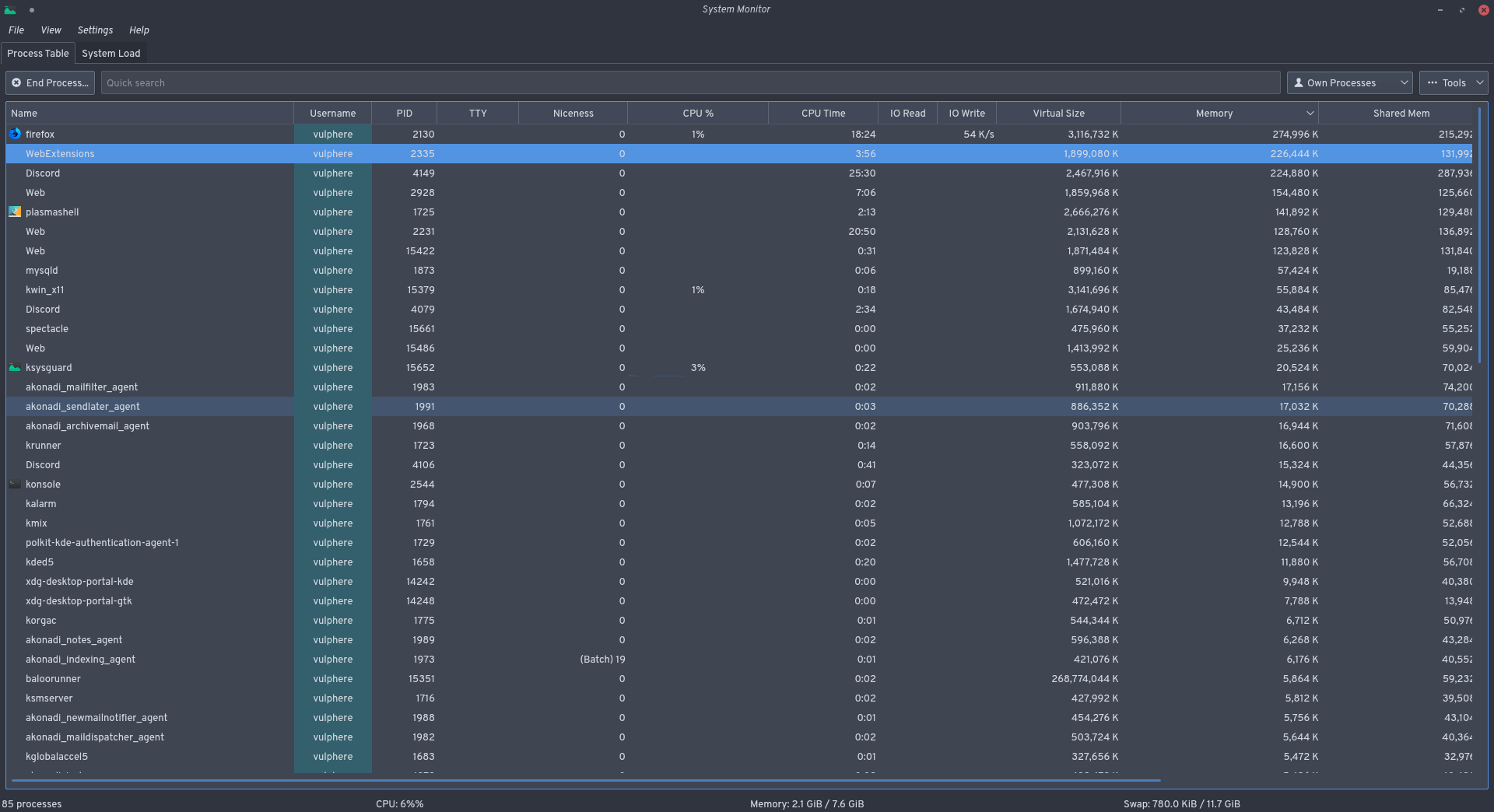Viewport: 1494px width, 812px height.
Task: Select the akonadi_maildispatcher_agent row
Action: (741, 737)
